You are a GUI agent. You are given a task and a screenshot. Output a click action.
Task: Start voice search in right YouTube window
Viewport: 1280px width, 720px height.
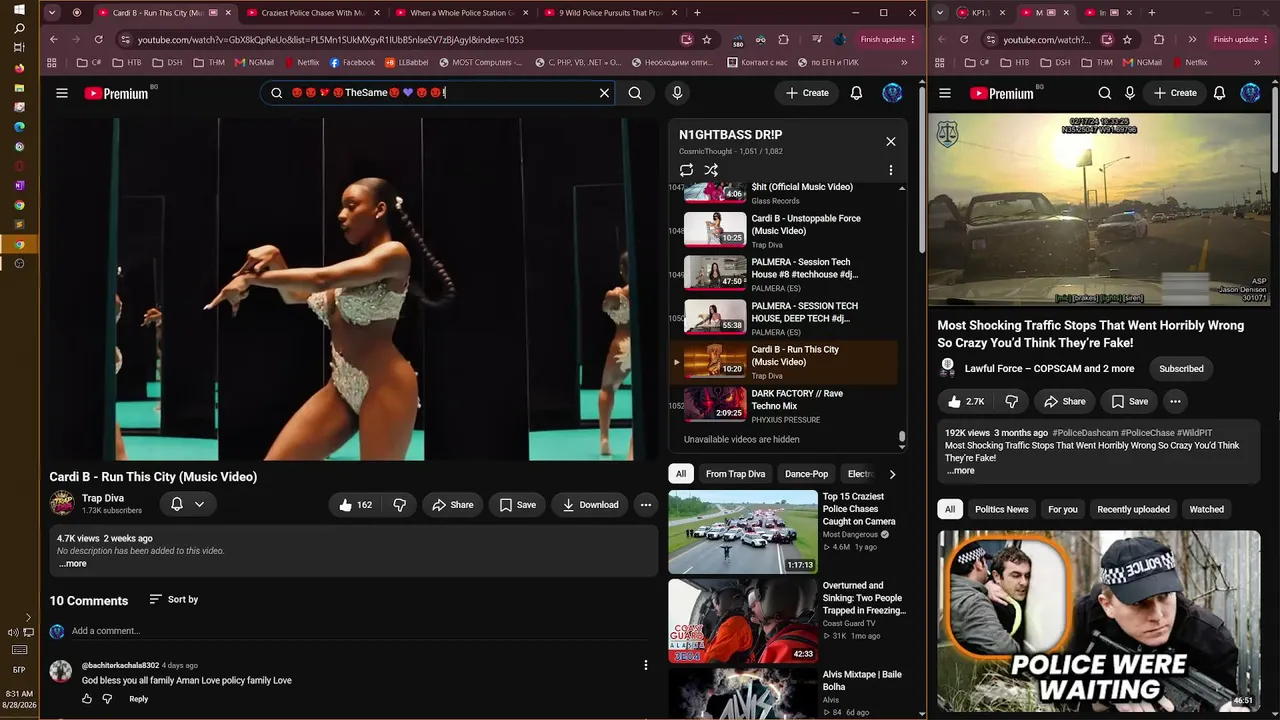1130,93
